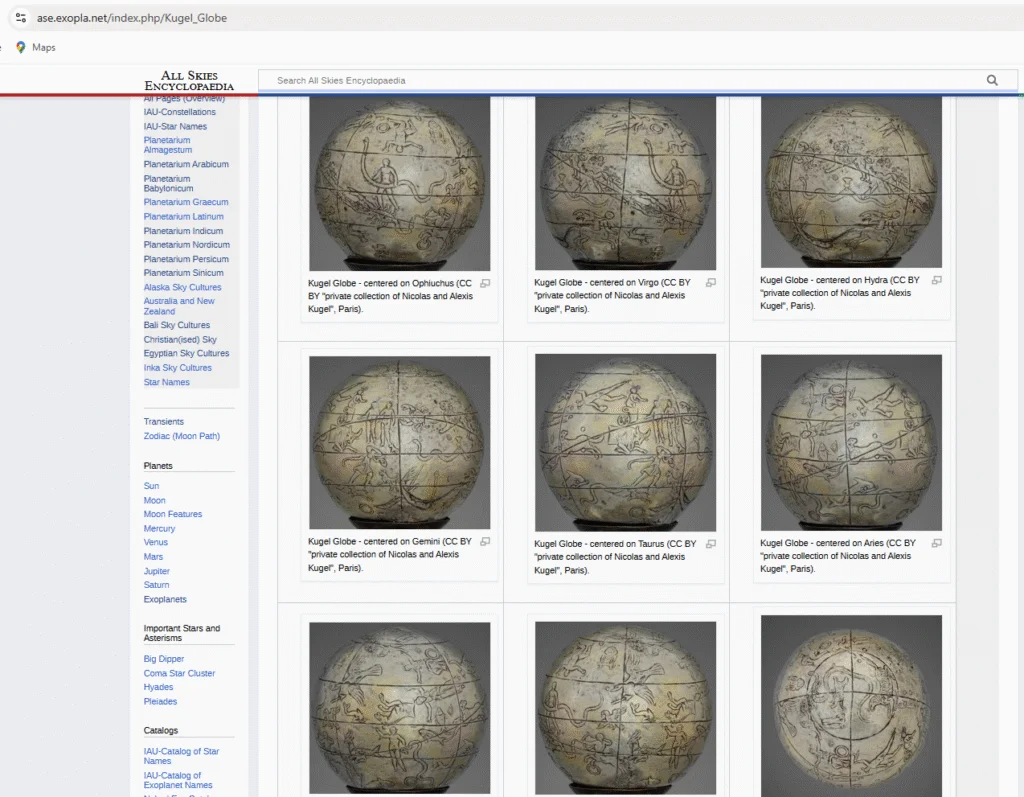This screenshot has width=1024, height=797.
Task: Go to Planetarium Almagestum page
Action: (x=168, y=145)
